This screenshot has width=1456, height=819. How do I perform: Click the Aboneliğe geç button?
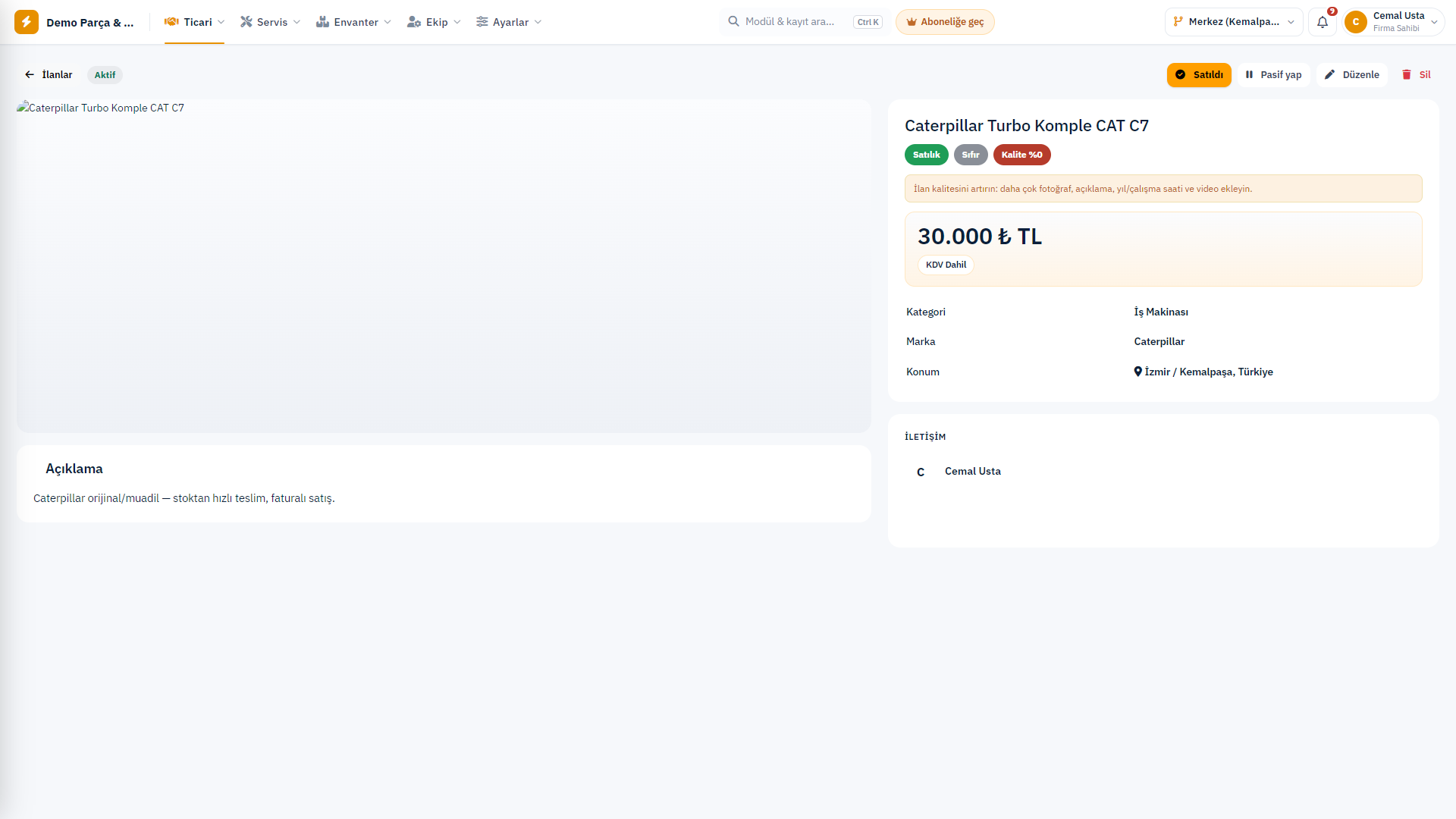[945, 22]
